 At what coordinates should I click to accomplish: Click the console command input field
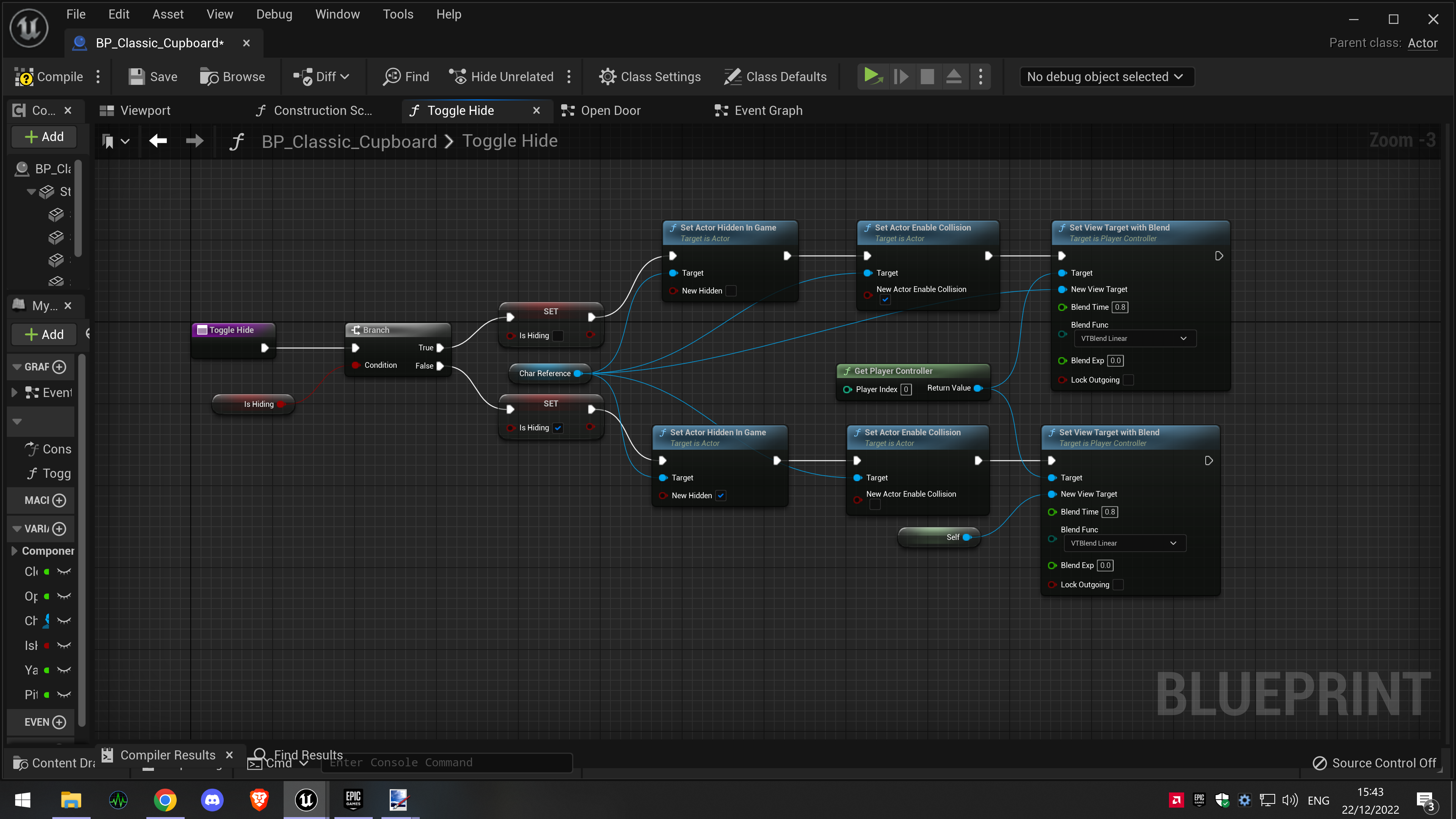tap(447, 763)
